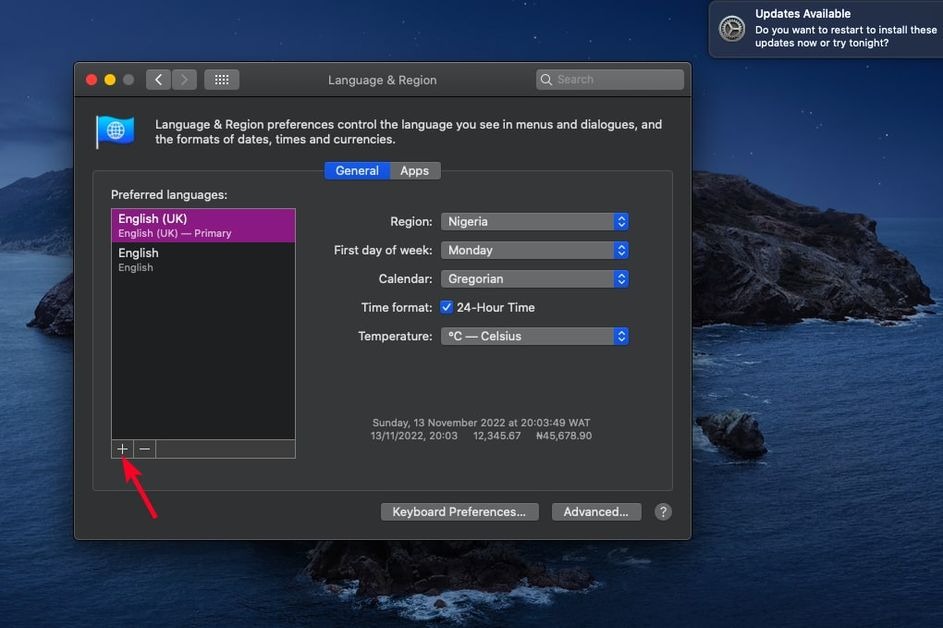Screen dimensions: 943x628
Task: Expand the First day of week dropdown
Action: coord(534,251)
